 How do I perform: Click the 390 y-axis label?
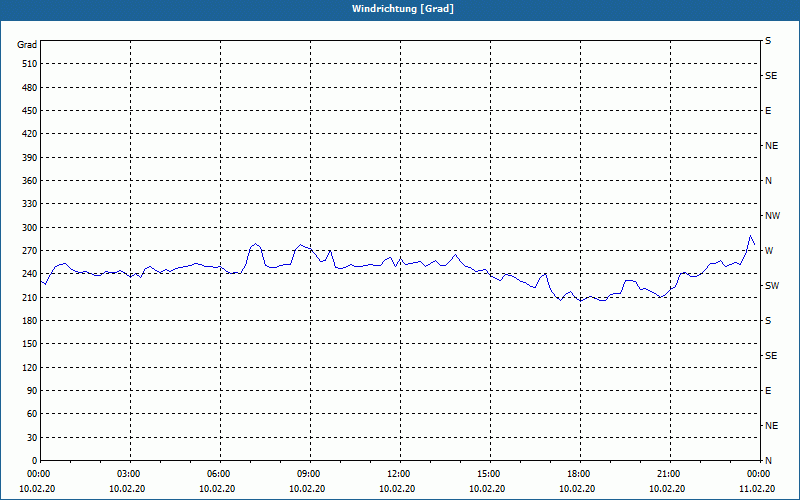pyautogui.click(x=29, y=158)
